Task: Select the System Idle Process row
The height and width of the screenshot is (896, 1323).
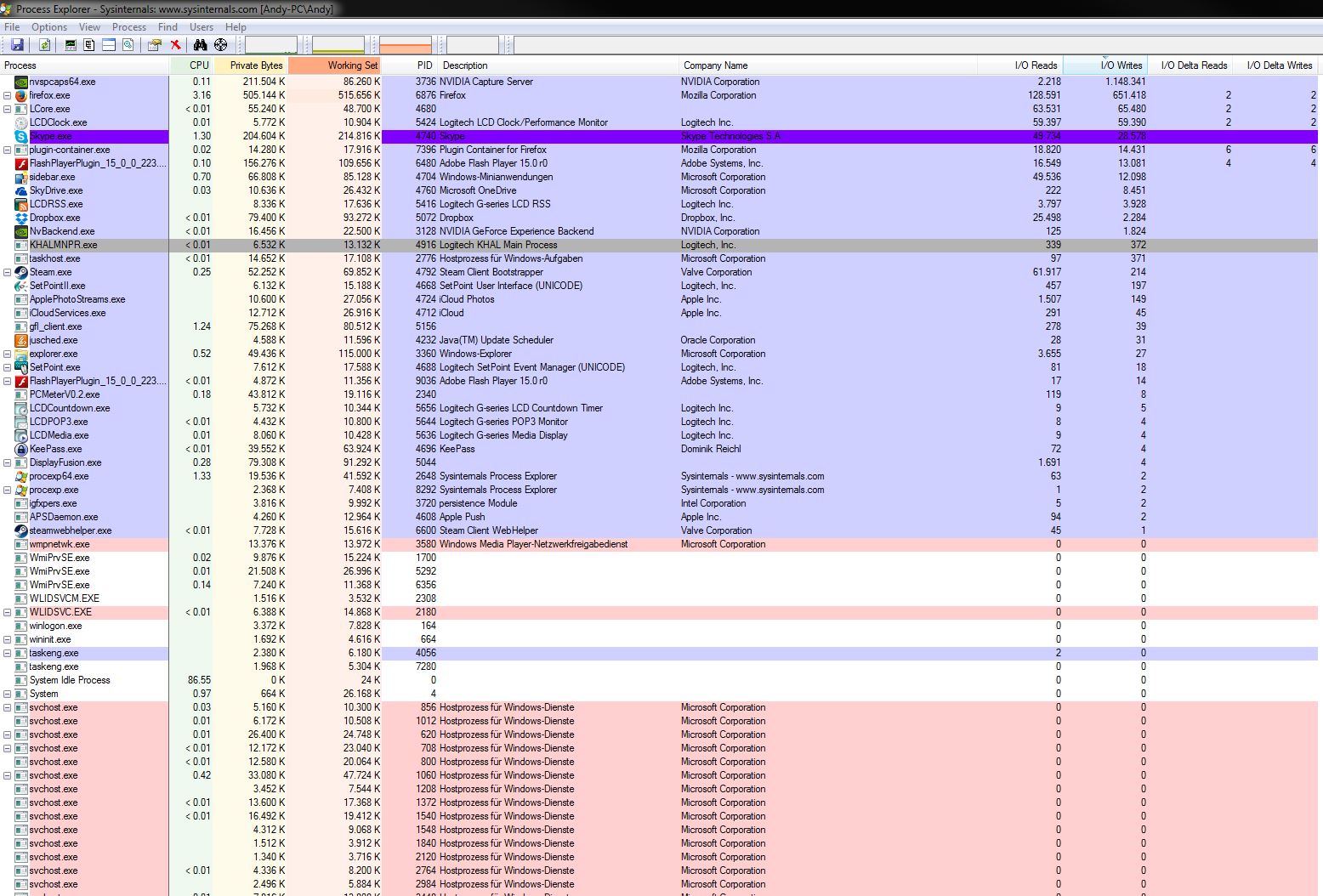Action: pyautogui.click(x=659, y=680)
